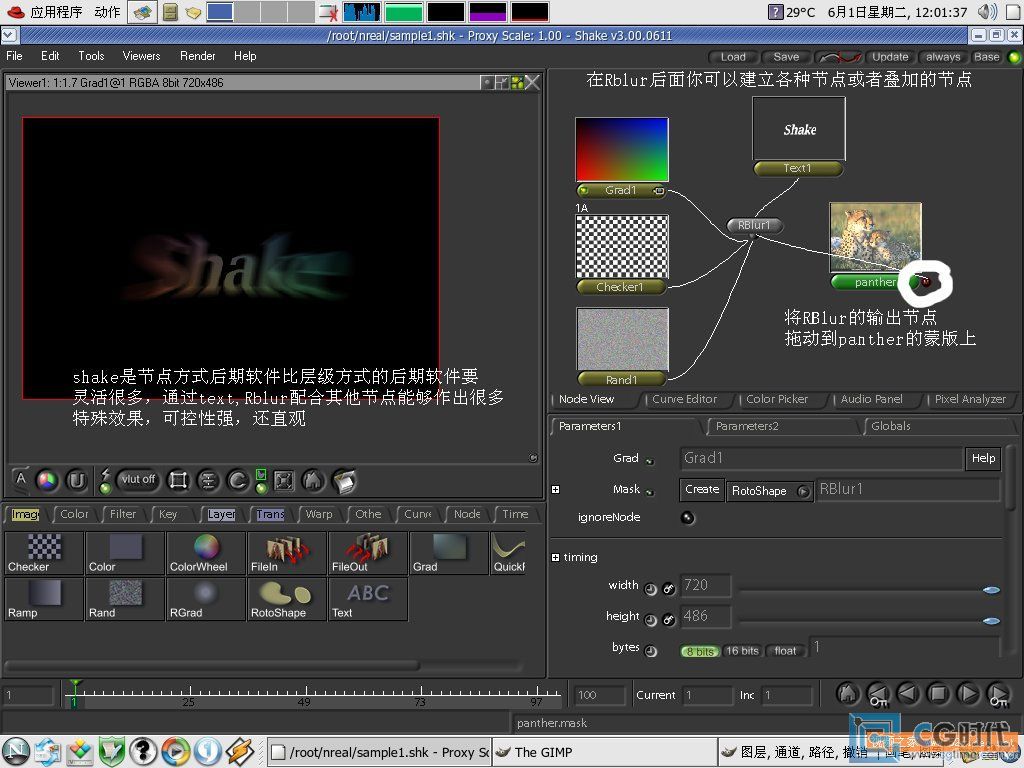
Task: Switch to the Filter tool tab
Action: 123,514
